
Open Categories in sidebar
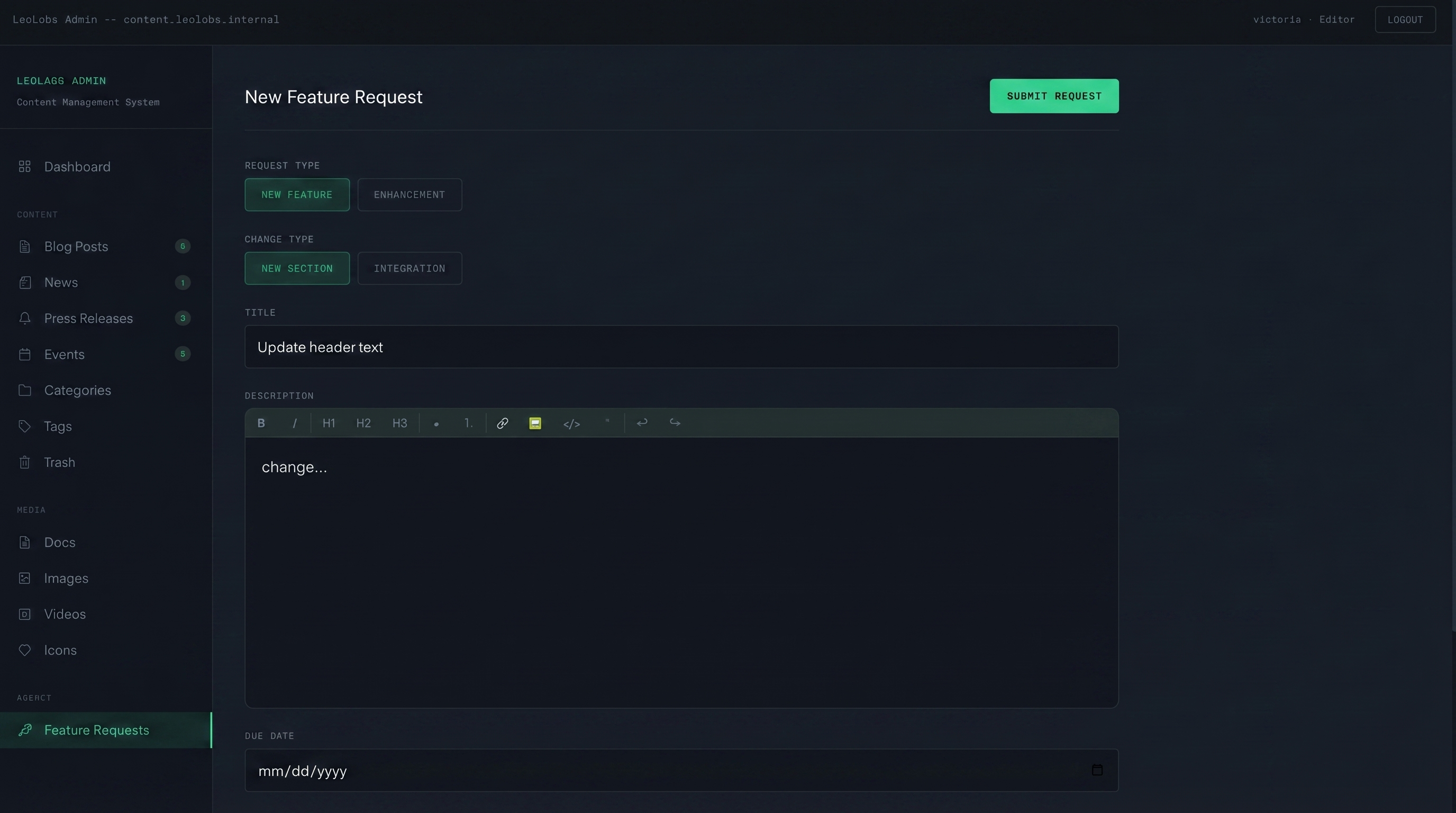tap(106, 390)
